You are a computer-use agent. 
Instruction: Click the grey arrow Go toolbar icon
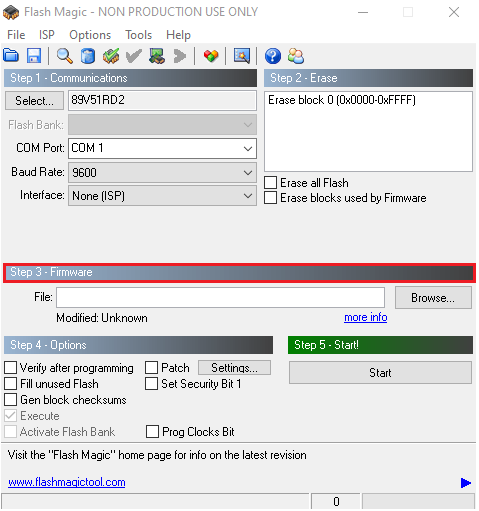click(180, 56)
